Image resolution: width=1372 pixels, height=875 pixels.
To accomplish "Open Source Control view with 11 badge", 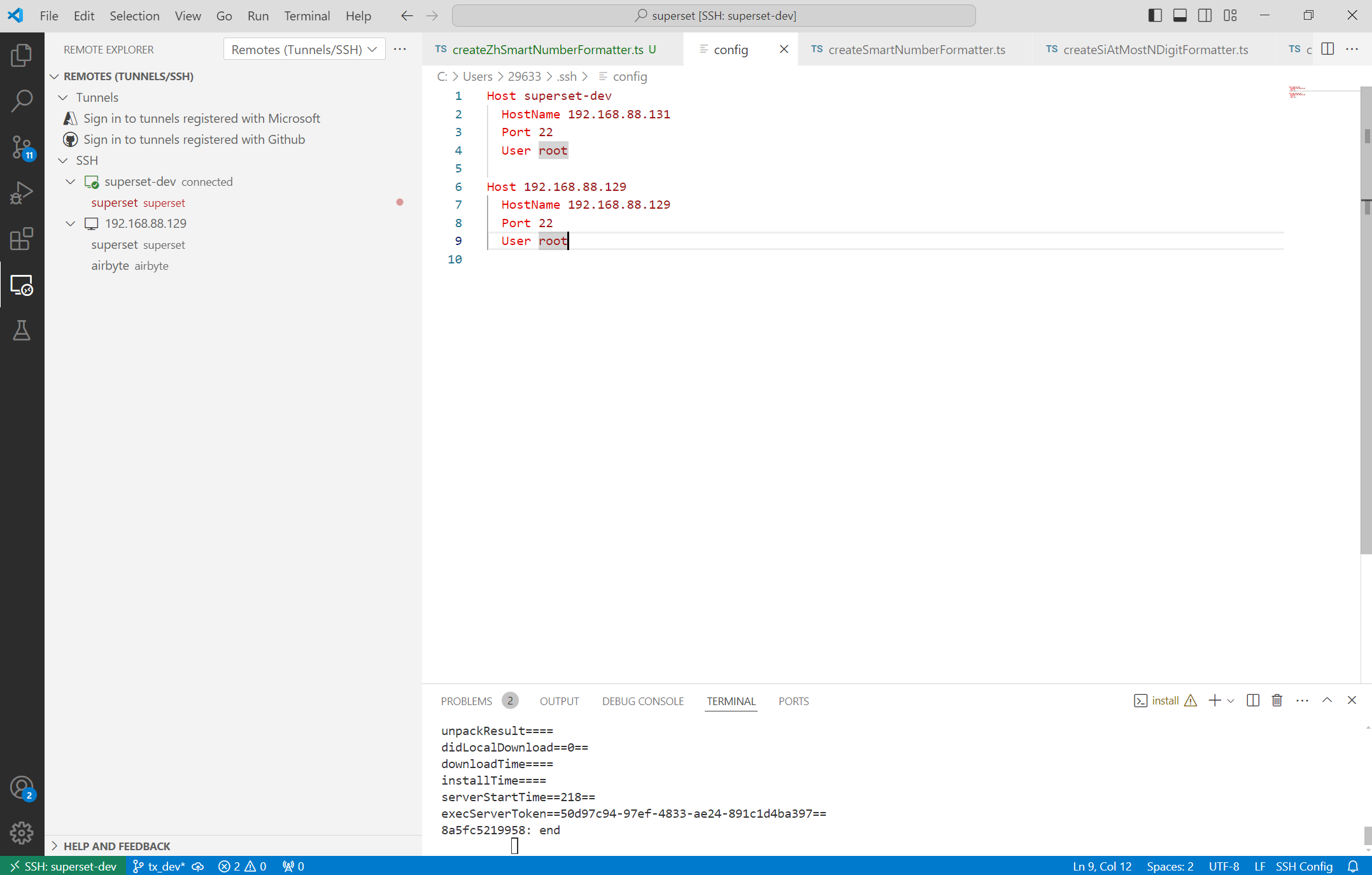I will (x=22, y=147).
